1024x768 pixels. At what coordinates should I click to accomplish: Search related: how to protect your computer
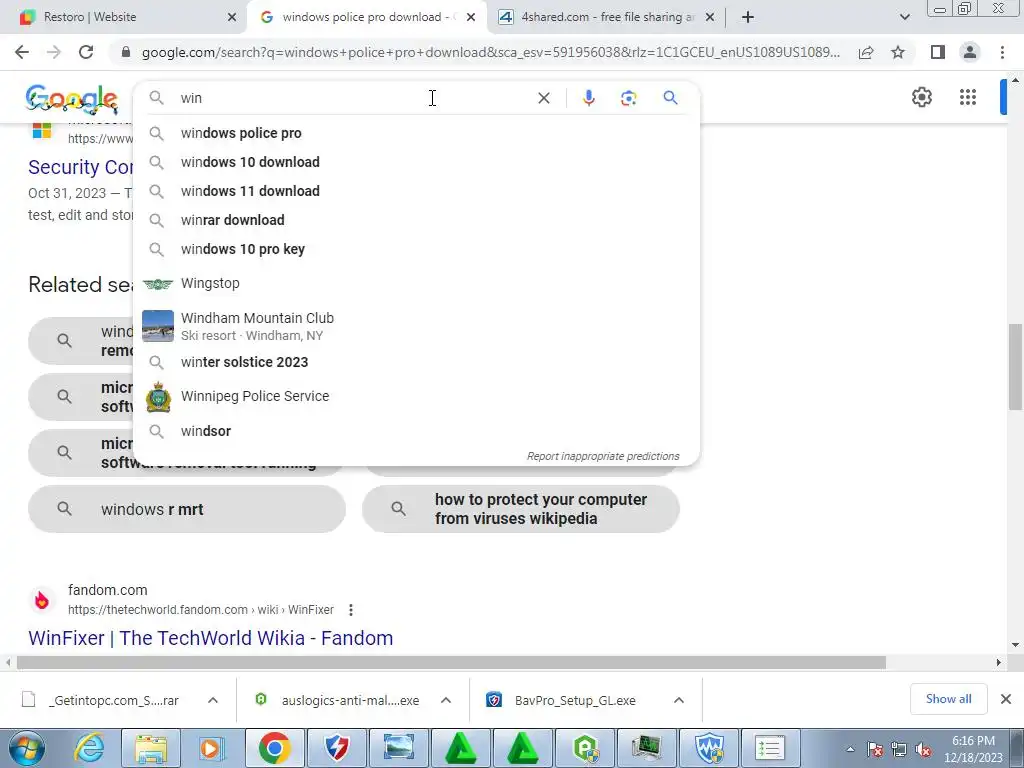point(520,509)
